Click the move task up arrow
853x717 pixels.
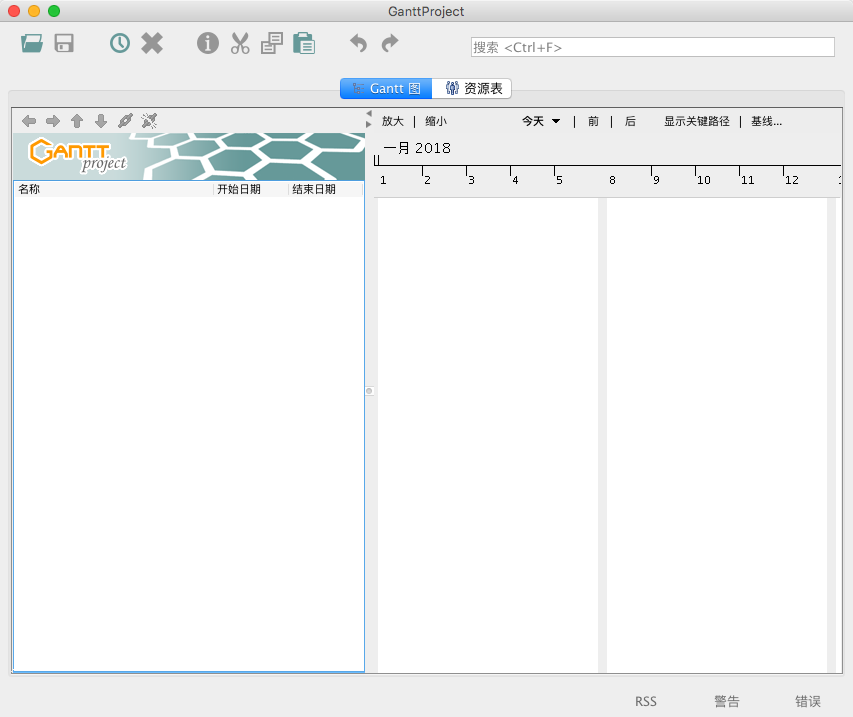[77, 121]
